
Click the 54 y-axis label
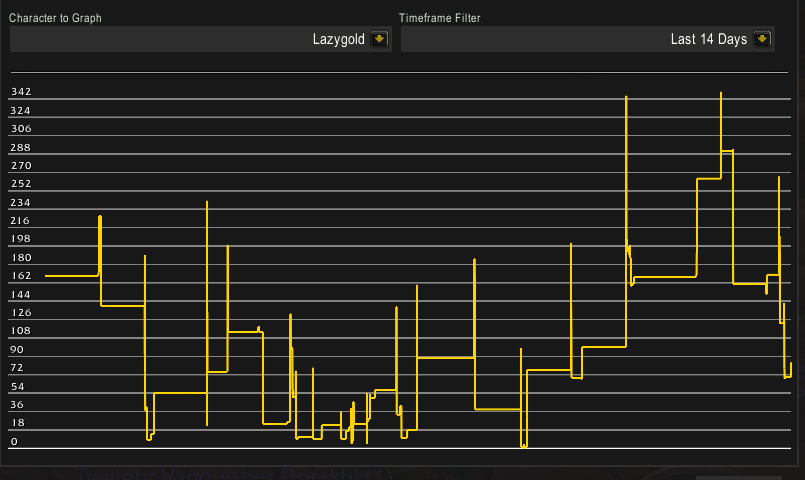click(x=17, y=386)
